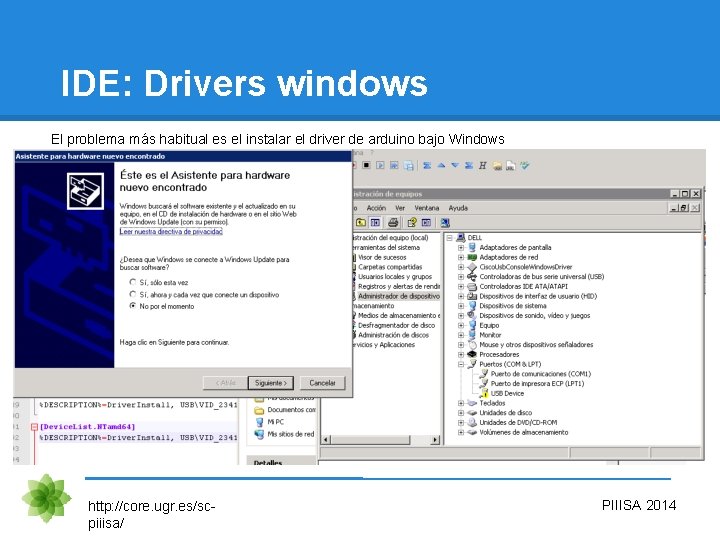Click the blue up-triangle icon in upper toolbar
The image size is (720, 540).
click(x=441, y=165)
